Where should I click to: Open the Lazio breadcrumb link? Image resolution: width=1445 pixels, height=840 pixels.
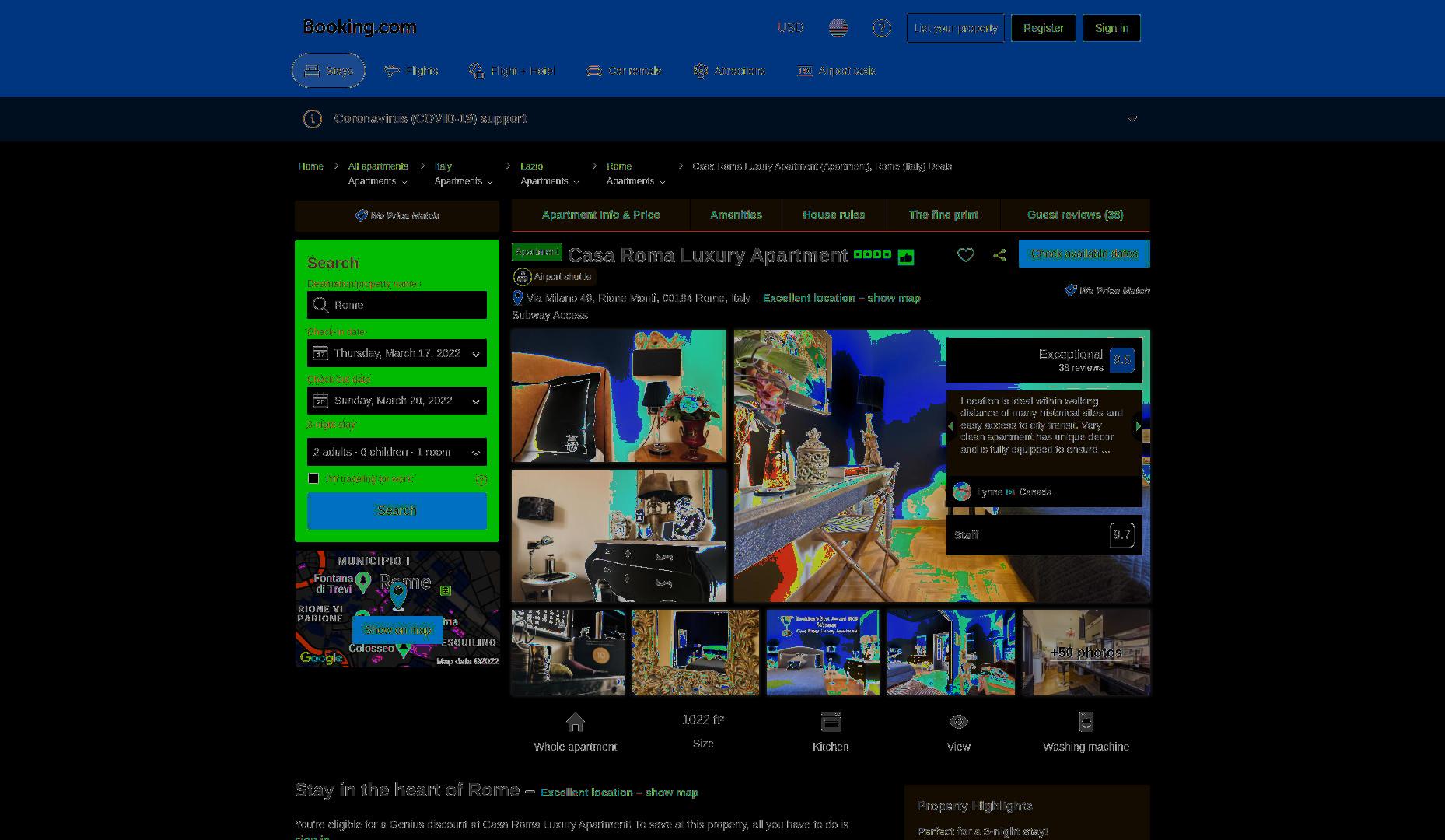531,166
